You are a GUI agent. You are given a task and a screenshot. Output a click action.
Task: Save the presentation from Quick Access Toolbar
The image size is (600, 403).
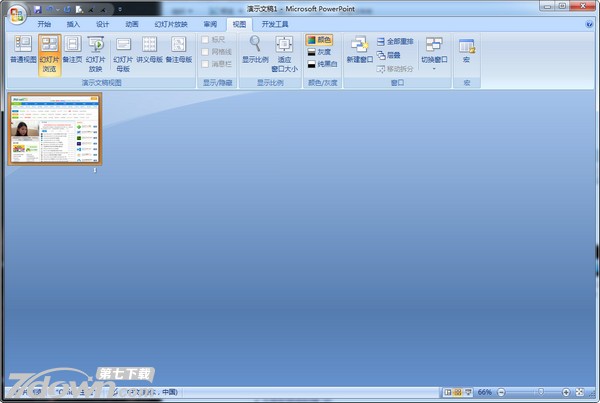(38, 9)
